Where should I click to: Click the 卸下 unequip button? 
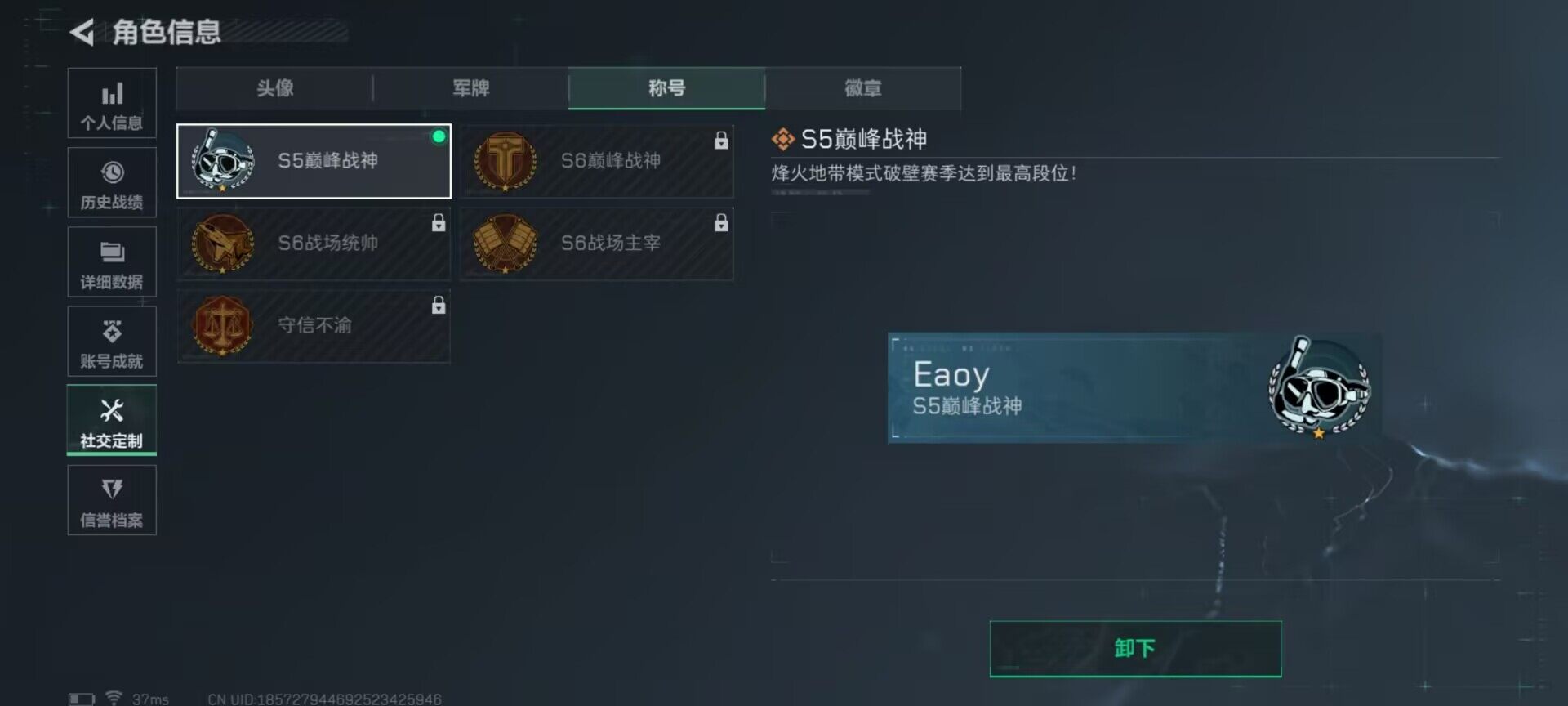tap(1135, 649)
